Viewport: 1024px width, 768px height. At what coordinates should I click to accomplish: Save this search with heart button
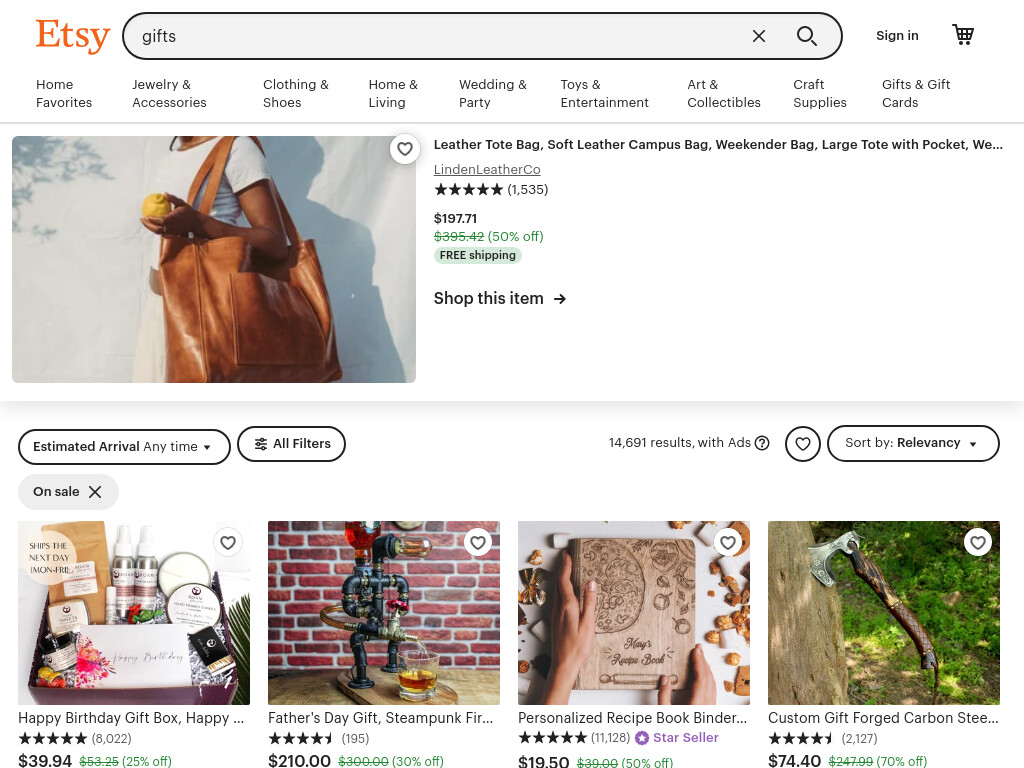803,444
